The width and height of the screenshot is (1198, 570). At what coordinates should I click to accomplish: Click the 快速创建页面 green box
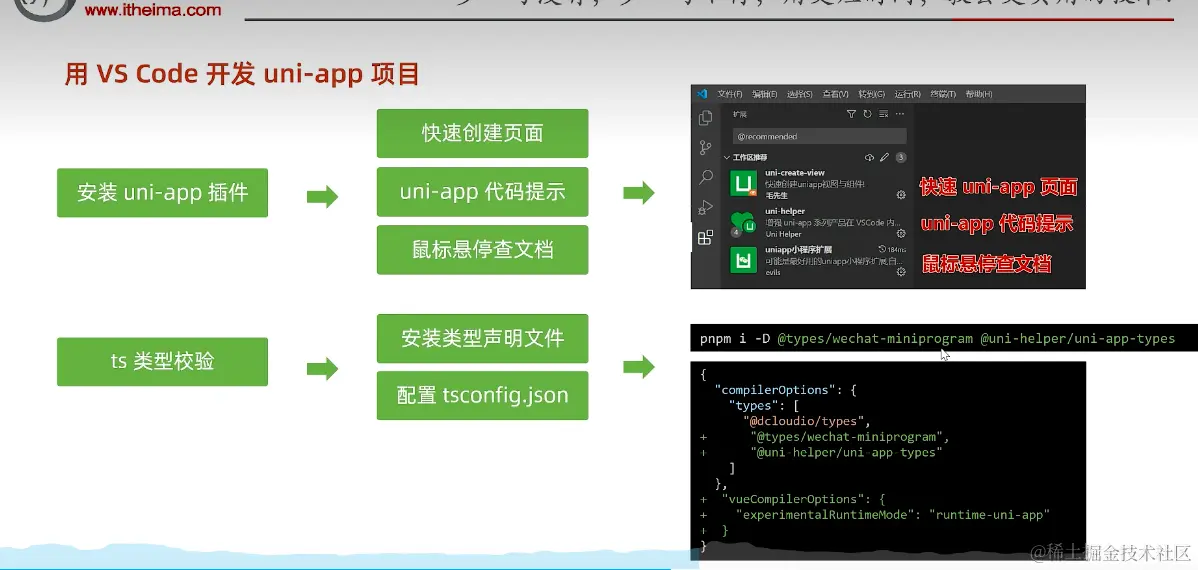pos(482,133)
